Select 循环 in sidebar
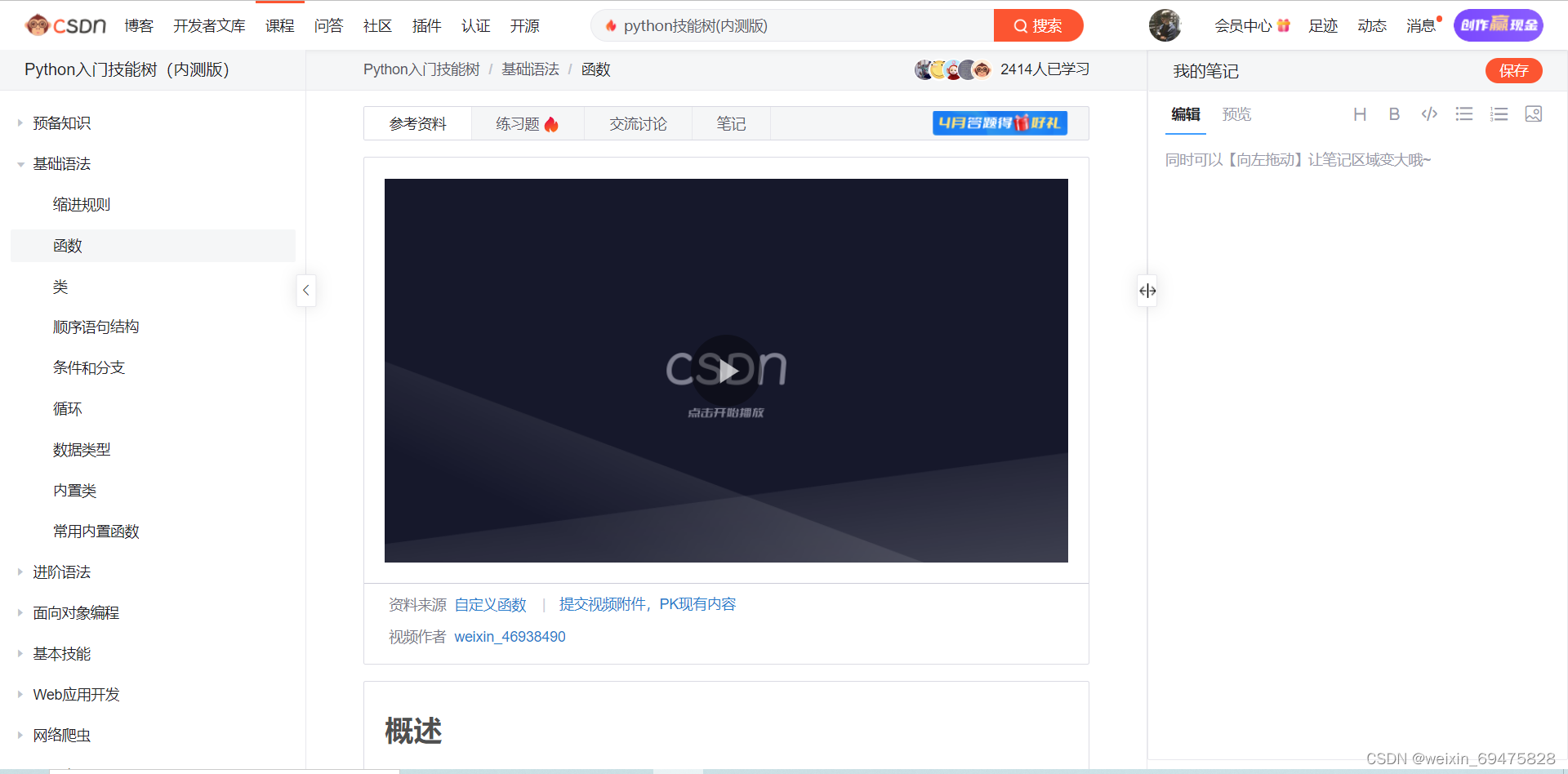Image resolution: width=1568 pixels, height=774 pixels. click(x=68, y=409)
